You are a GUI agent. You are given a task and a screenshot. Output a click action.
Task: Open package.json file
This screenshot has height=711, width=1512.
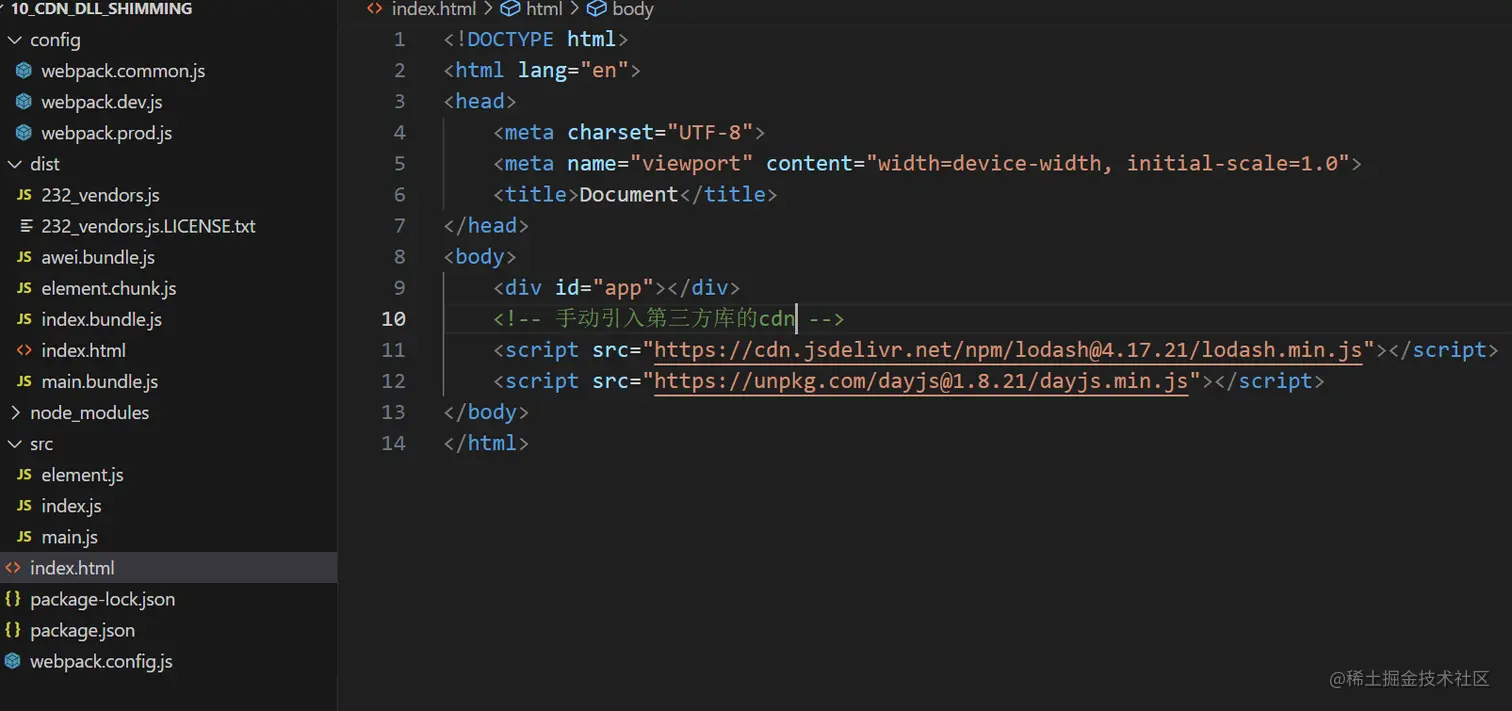coord(82,630)
